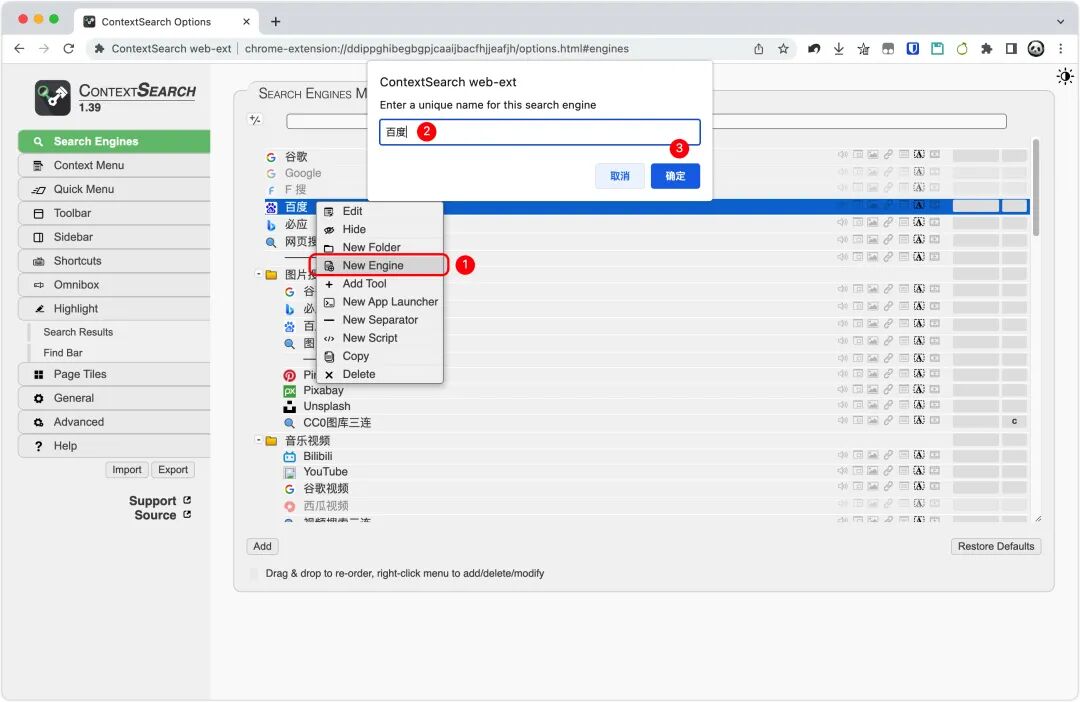
Task: Click the teal floppy-disk extension icon
Action: point(937,49)
